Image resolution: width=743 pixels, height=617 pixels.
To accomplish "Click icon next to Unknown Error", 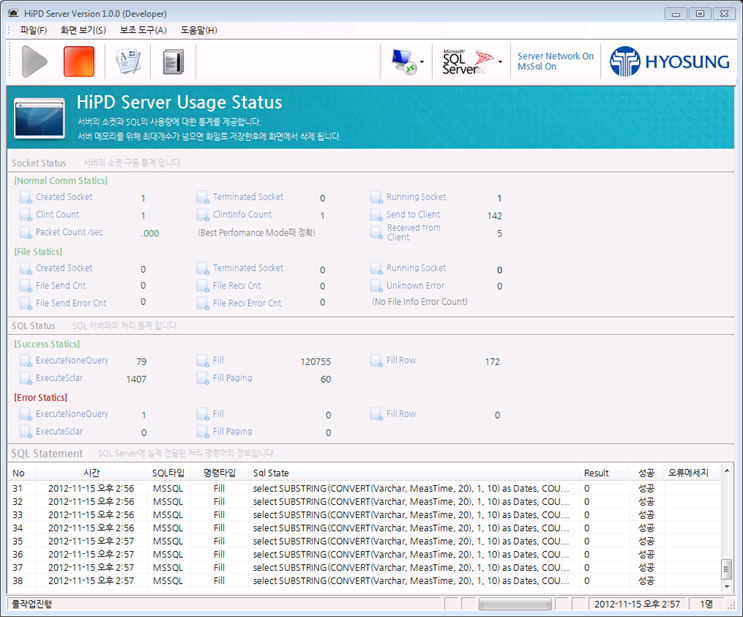I will tap(376, 286).
